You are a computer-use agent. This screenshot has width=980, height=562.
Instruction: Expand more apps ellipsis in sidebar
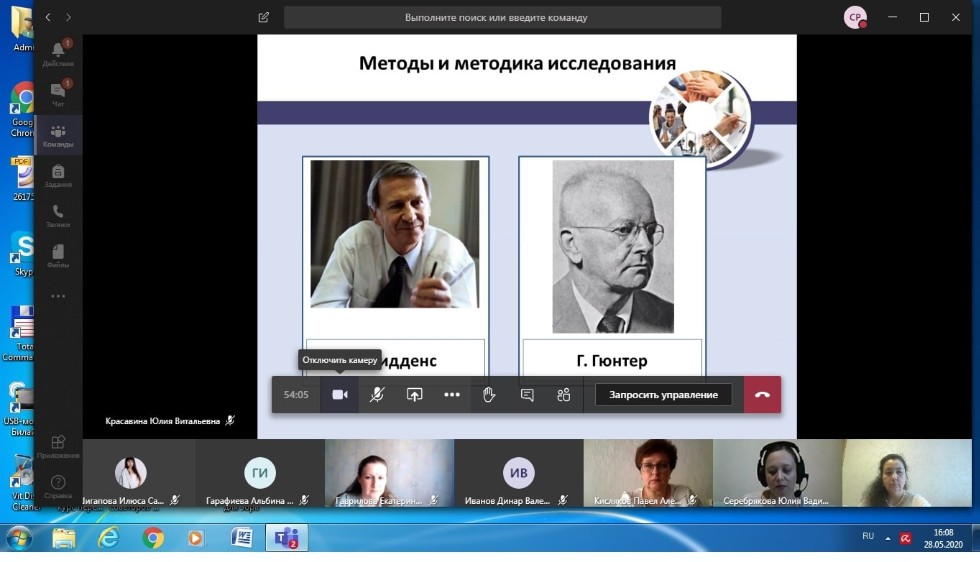(x=58, y=296)
